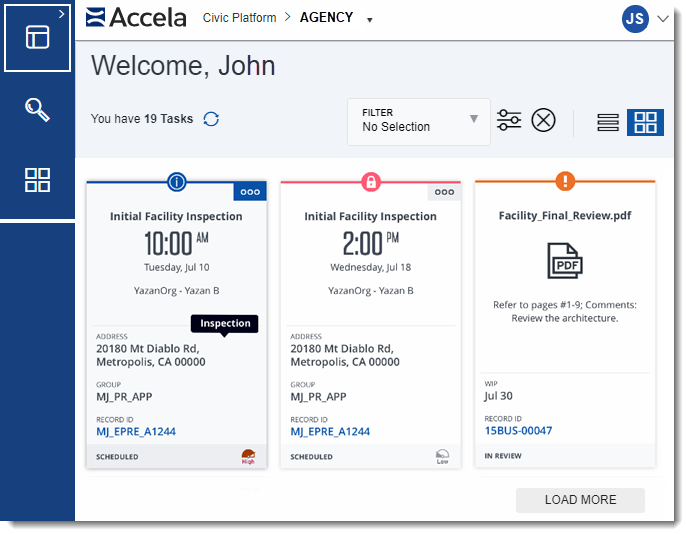686x534 pixels.
Task: Open the advanced filter sliders icon
Action: tap(509, 121)
